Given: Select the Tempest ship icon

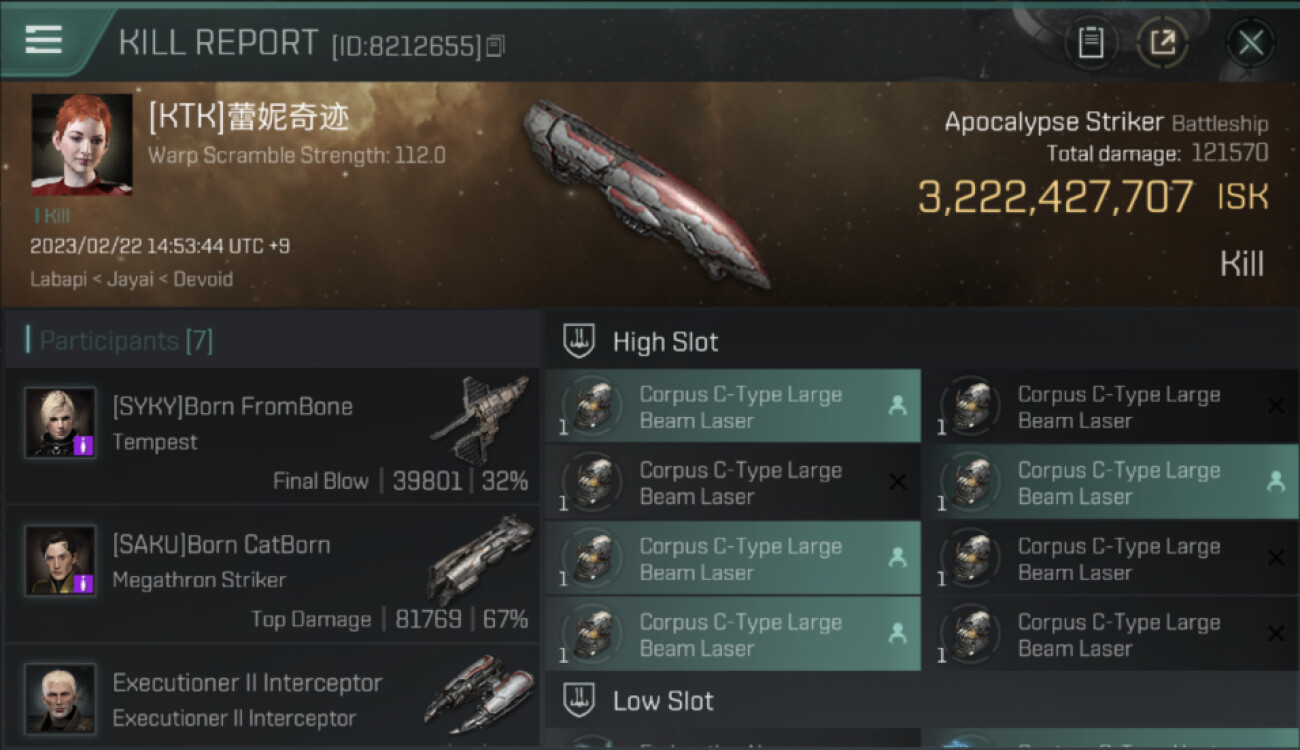Looking at the screenshot, I should click(480, 418).
